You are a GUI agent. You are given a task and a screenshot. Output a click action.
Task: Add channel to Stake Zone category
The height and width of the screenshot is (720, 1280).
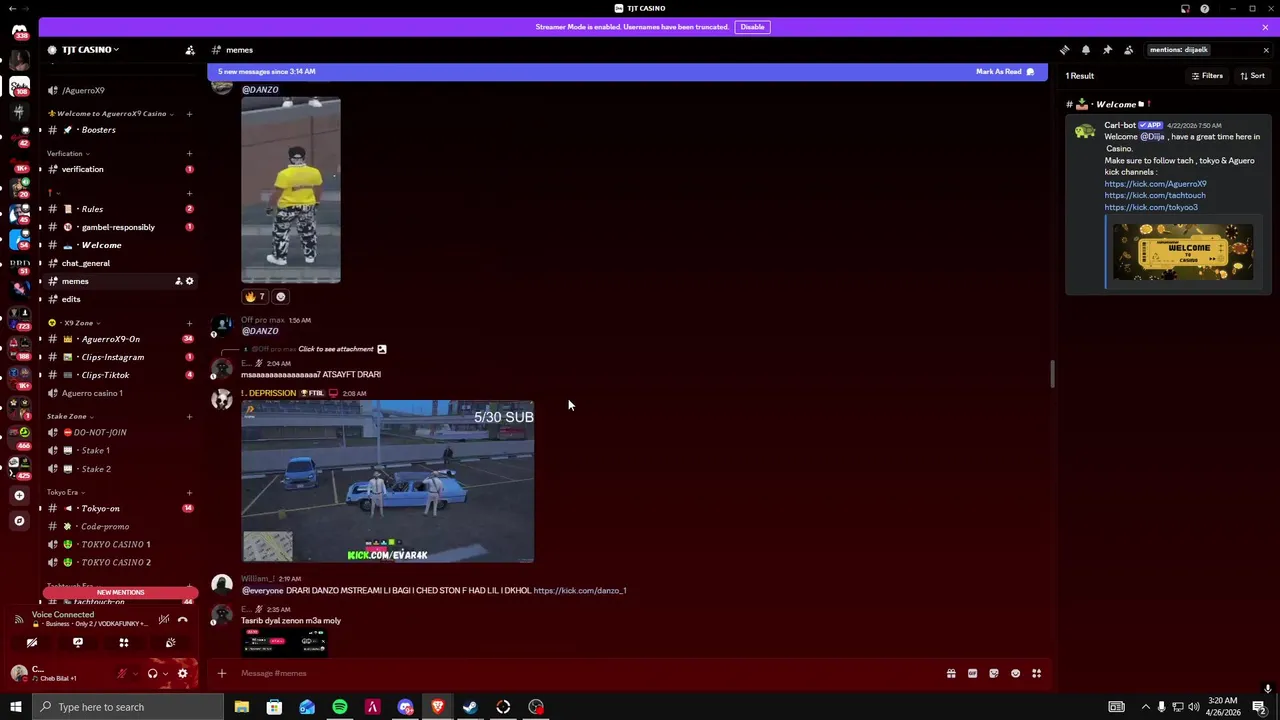[189, 416]
